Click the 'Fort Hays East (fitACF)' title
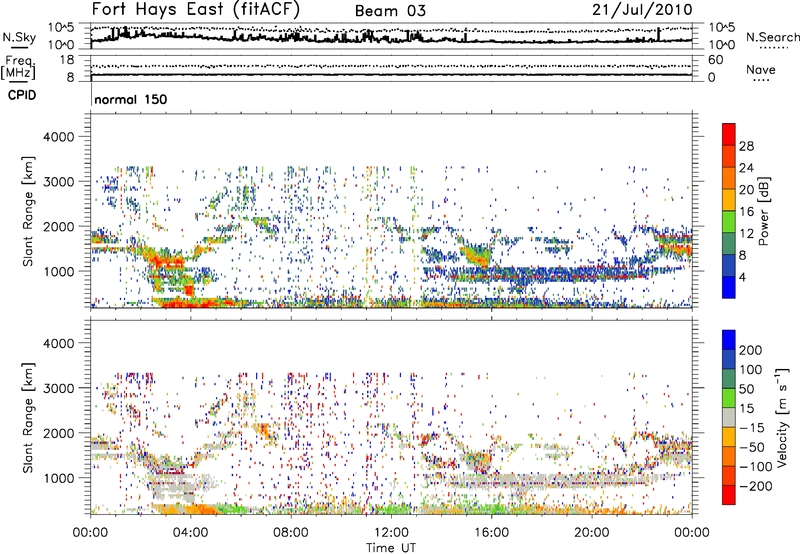Viewport: 800px width, 554px height. (x=196, y=10)
